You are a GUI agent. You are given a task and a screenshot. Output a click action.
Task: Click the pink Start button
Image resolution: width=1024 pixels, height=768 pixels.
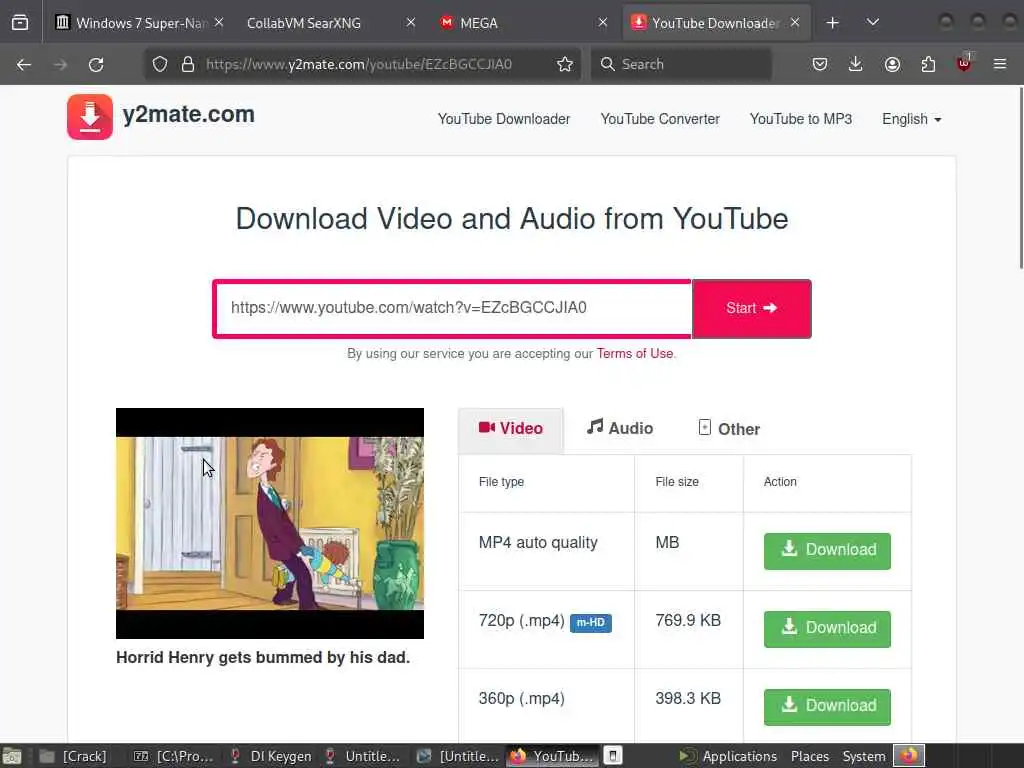(x=752, y=308)
